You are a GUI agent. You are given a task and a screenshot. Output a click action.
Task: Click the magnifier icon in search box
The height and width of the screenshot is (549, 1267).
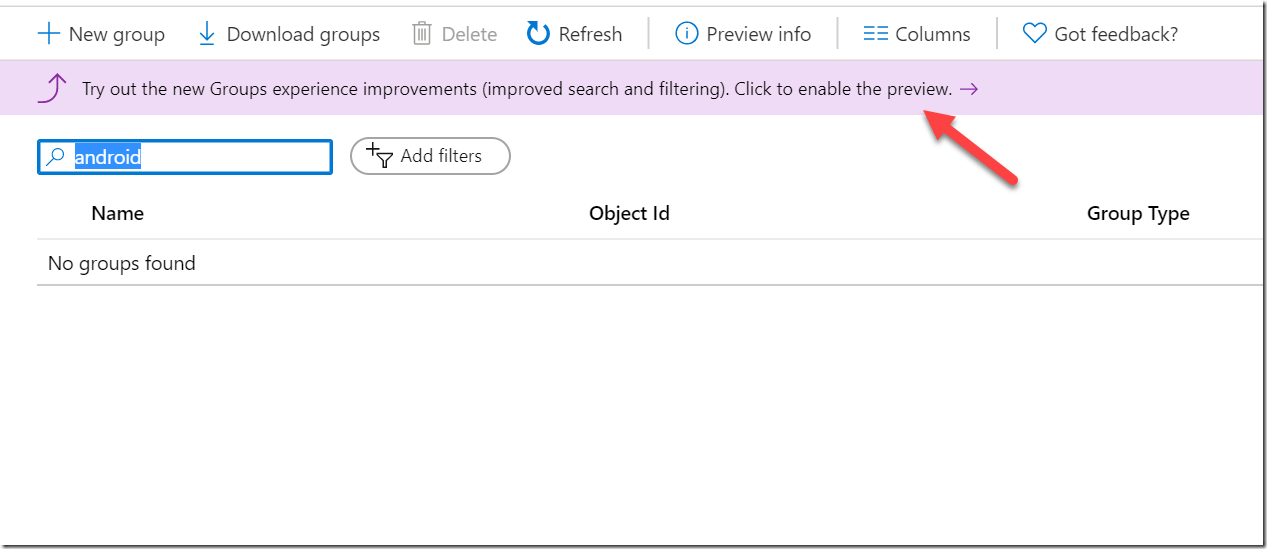tap(57, 157)
